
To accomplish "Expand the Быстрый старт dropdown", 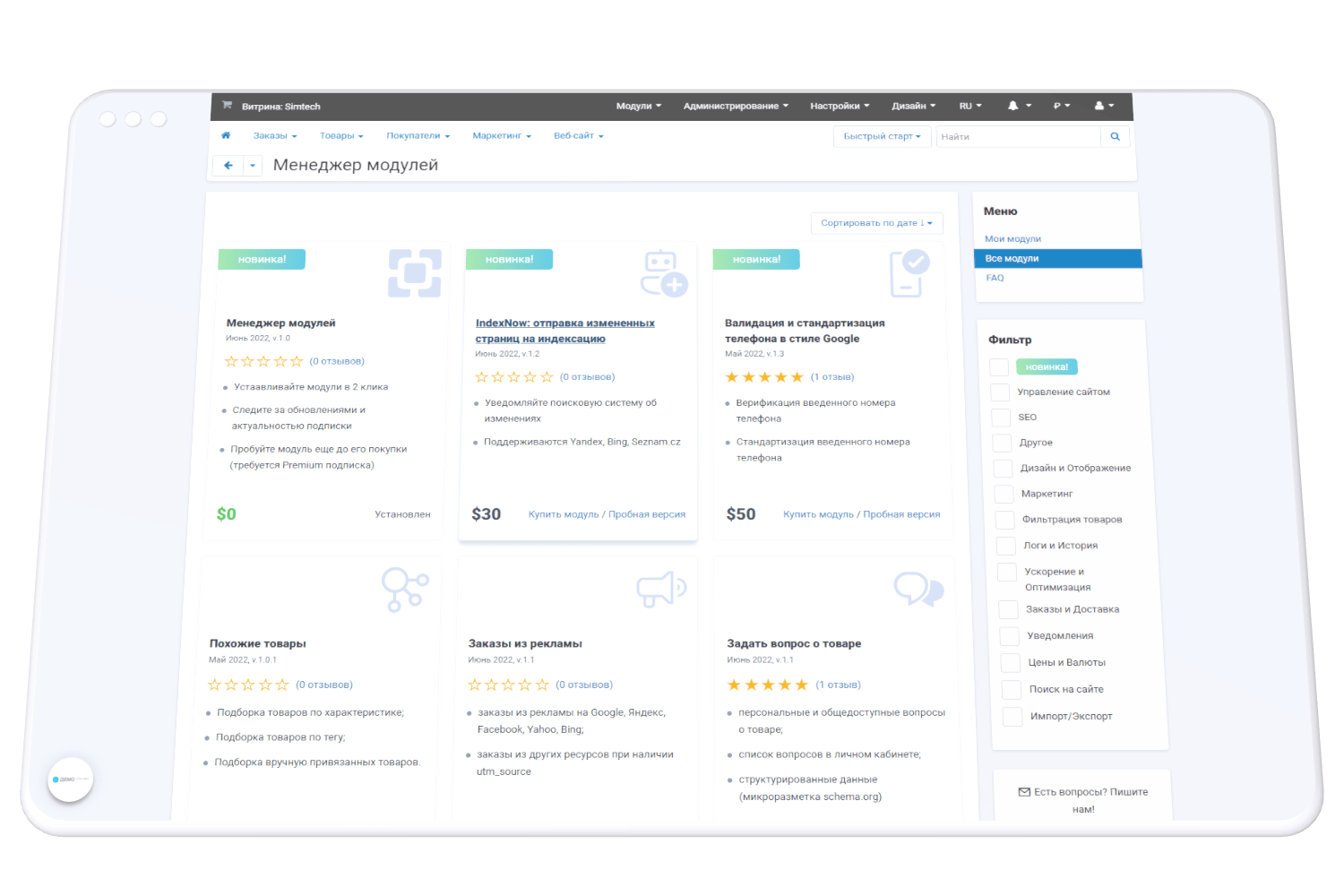I will 882,136.
